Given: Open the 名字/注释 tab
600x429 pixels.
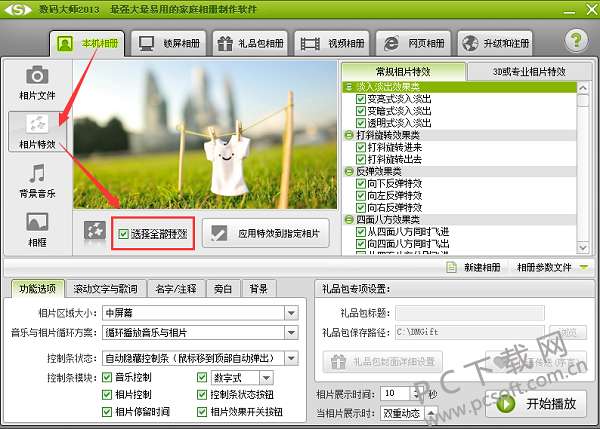Looking at the screenshot, I should click(176, 289).
